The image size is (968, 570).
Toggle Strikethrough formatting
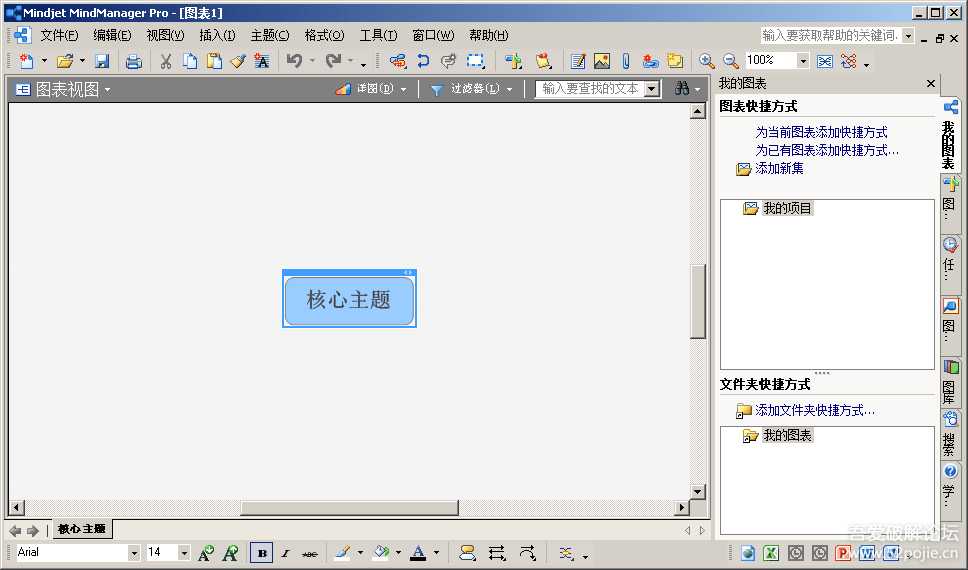point(309,553)
